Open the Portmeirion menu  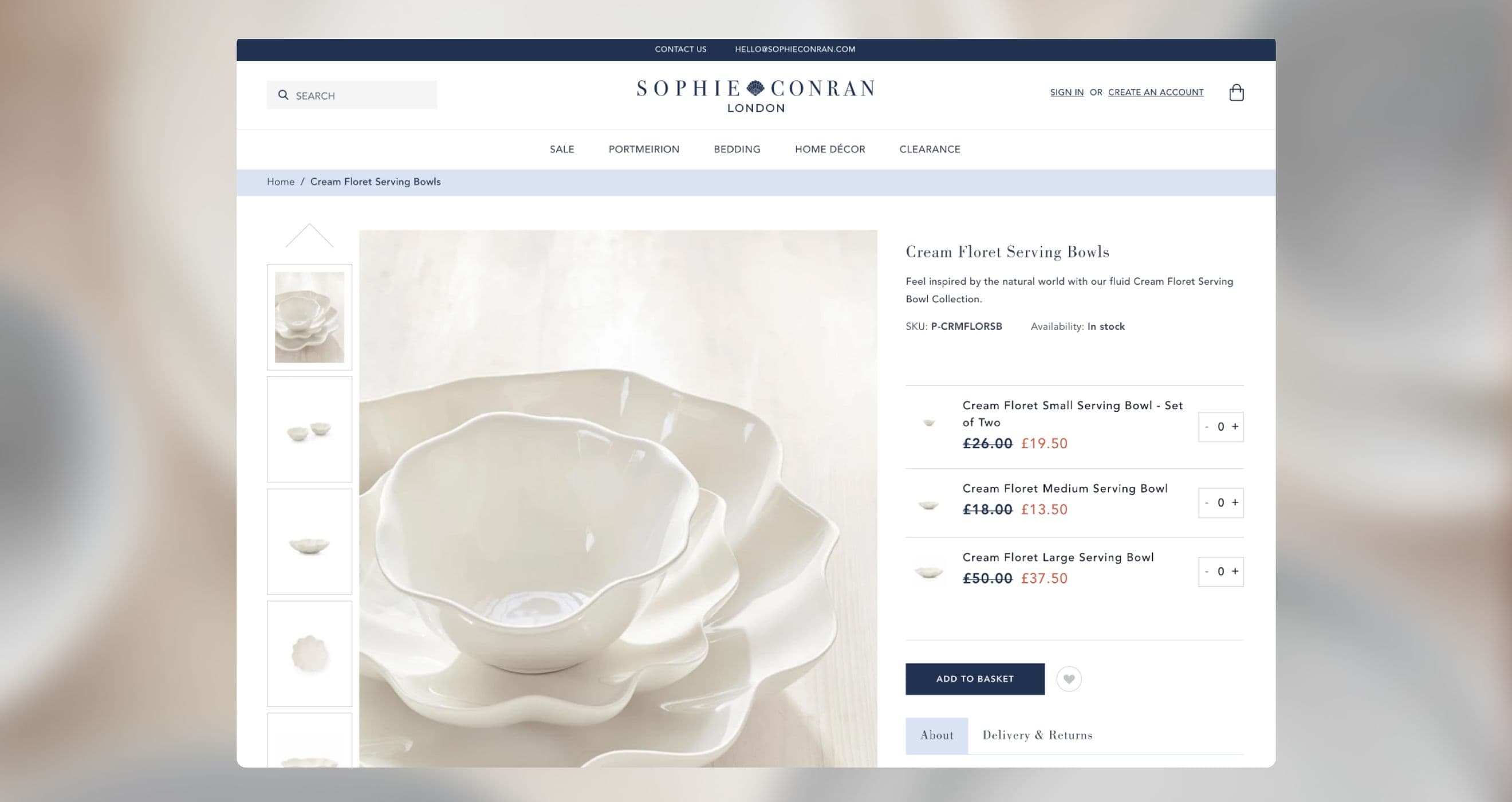click(x=644, y=149)
